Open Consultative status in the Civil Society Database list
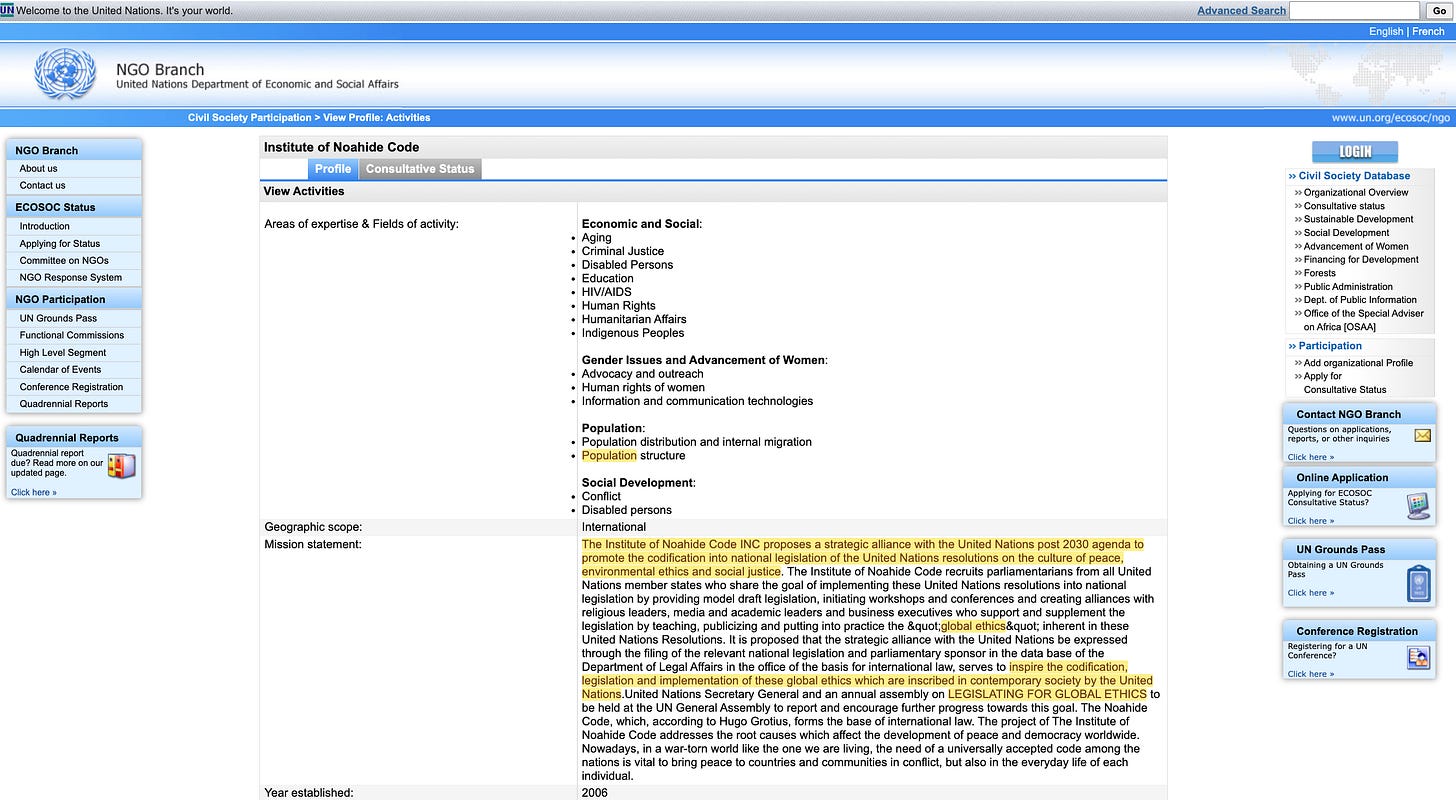 (x=1344, y=206)
